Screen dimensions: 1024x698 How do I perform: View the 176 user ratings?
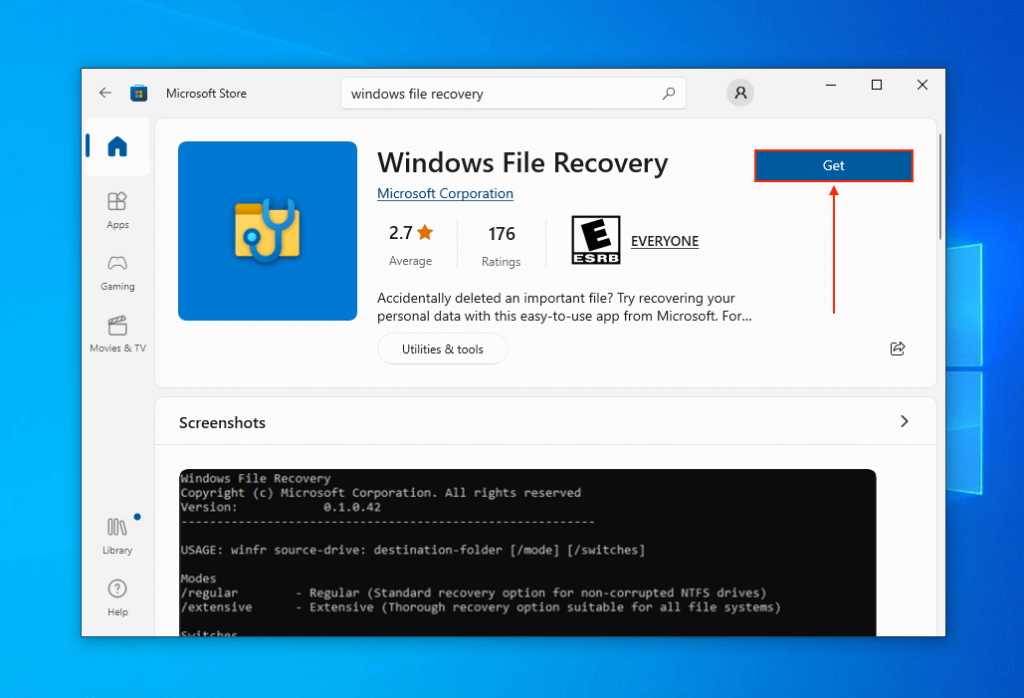(500, 243)
